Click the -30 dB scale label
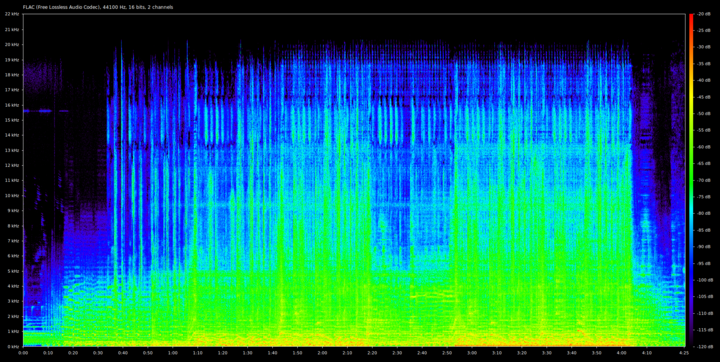This screenshot has height=362, width=720. pos(704,47)
